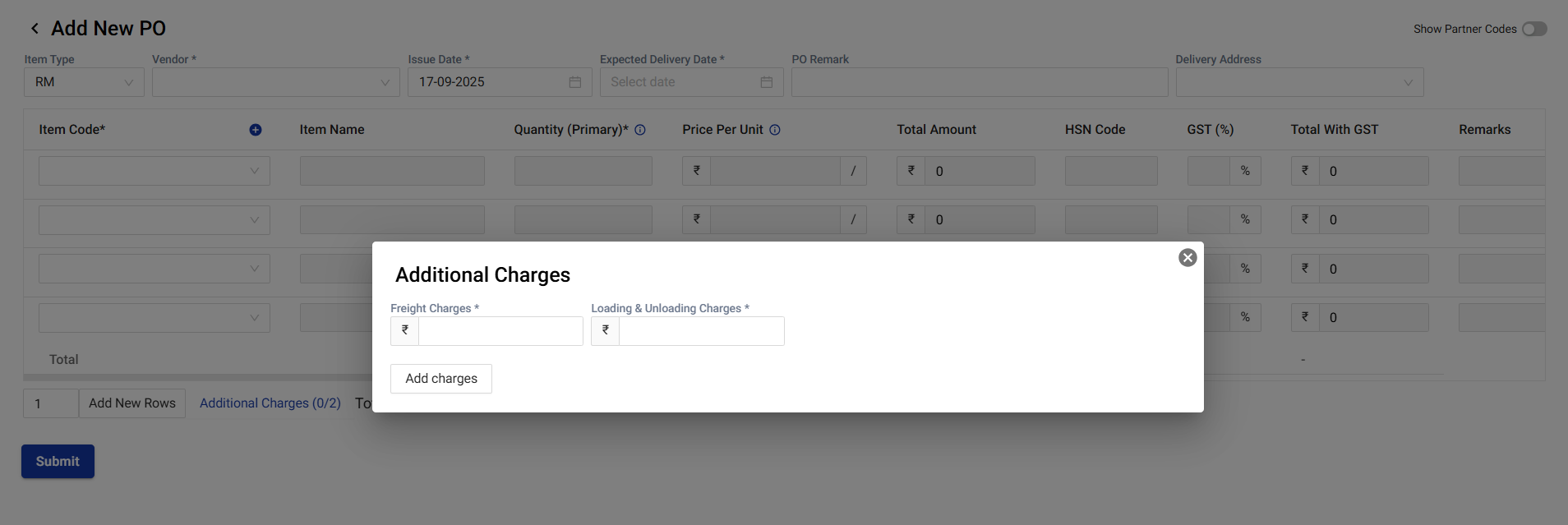Click the Add New Rows button
Image resolution: width=1568 pixels, height=525 pixels.
pyautogui.click(x=132, y=403)
